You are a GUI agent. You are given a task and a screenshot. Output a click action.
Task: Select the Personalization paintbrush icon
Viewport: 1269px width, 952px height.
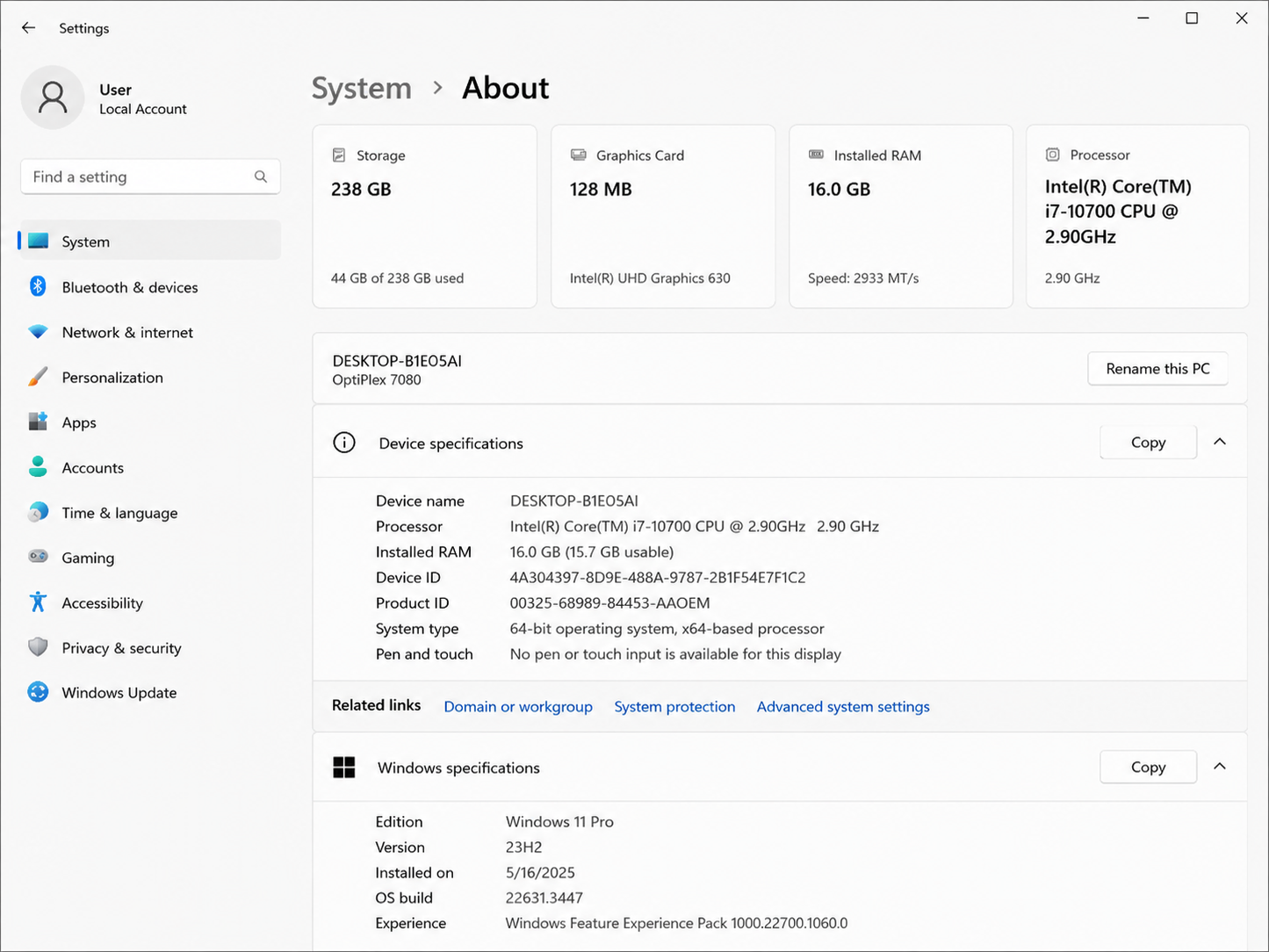(38, 377)
